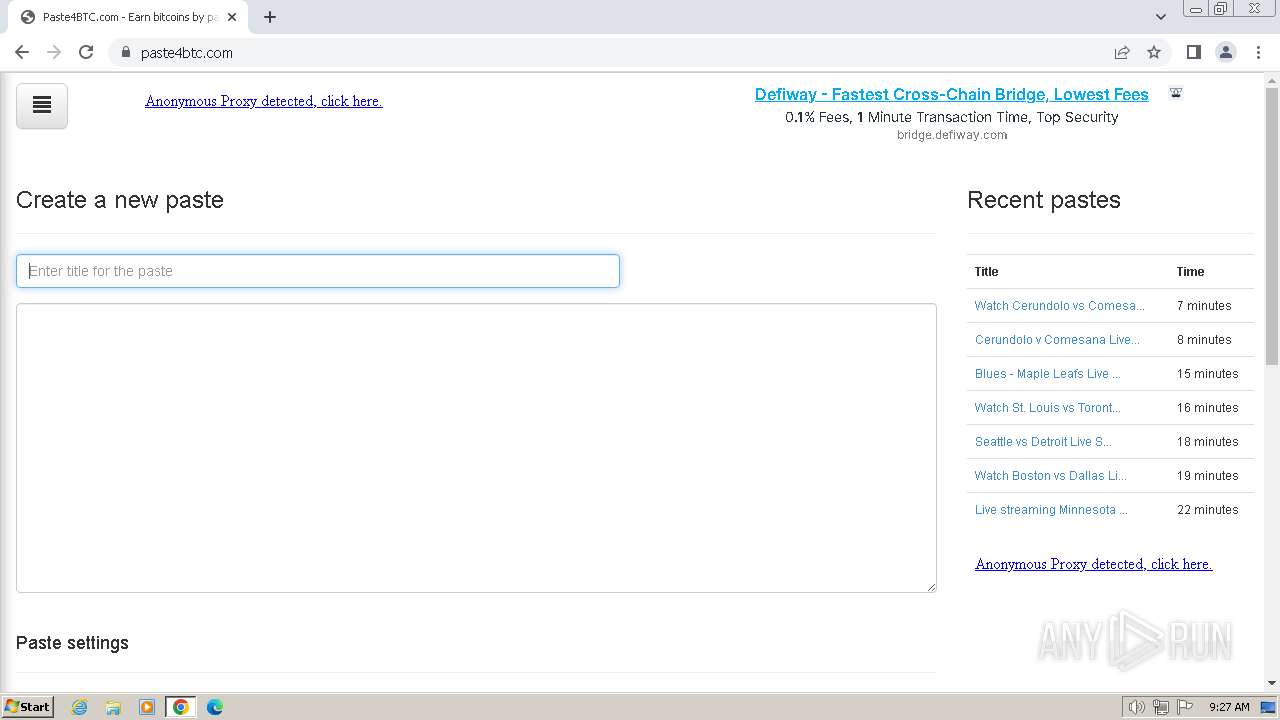Open media player taskbar icon

tap(147, 707)
